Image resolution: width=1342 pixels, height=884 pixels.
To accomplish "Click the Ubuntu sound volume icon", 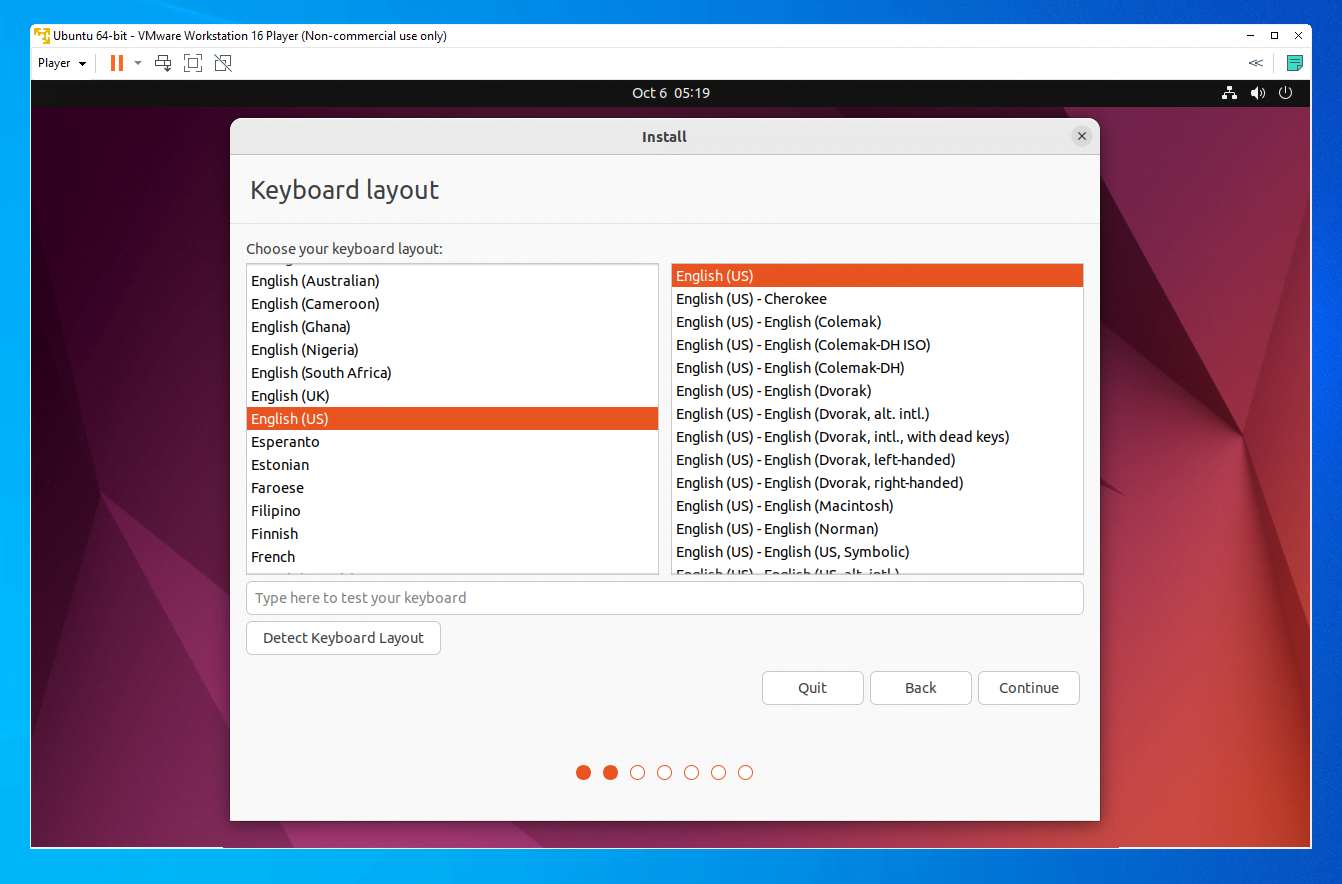I will tap(1257, 92).
